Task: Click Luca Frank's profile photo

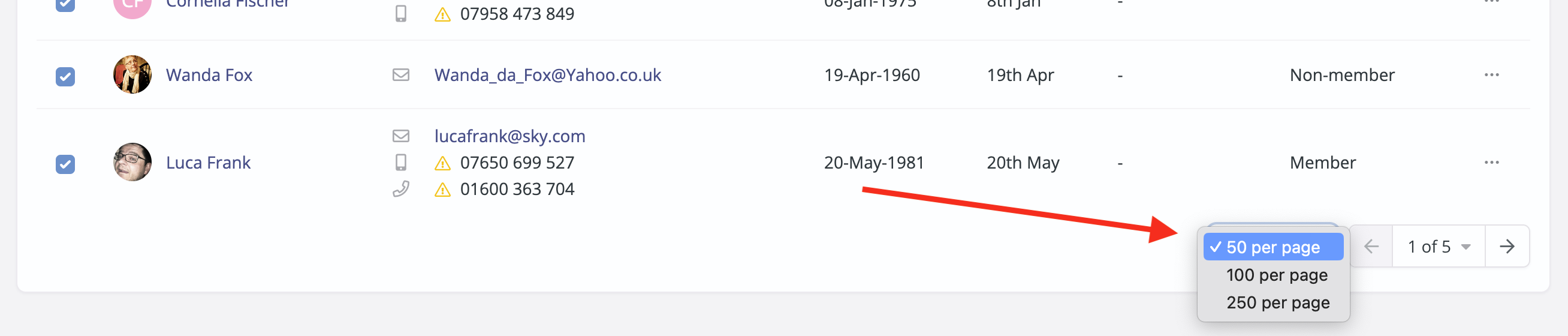Action: [132, 162]
